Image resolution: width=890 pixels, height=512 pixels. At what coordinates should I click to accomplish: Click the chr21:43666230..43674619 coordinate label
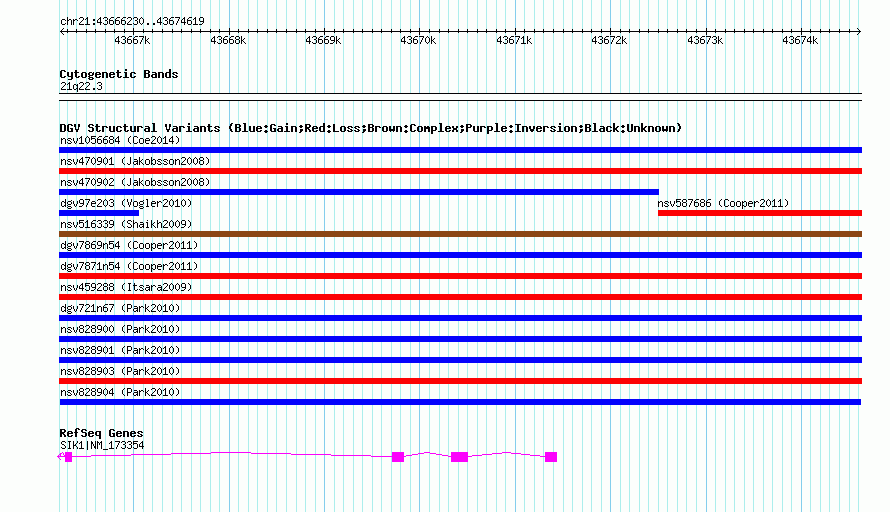[132, 21]
